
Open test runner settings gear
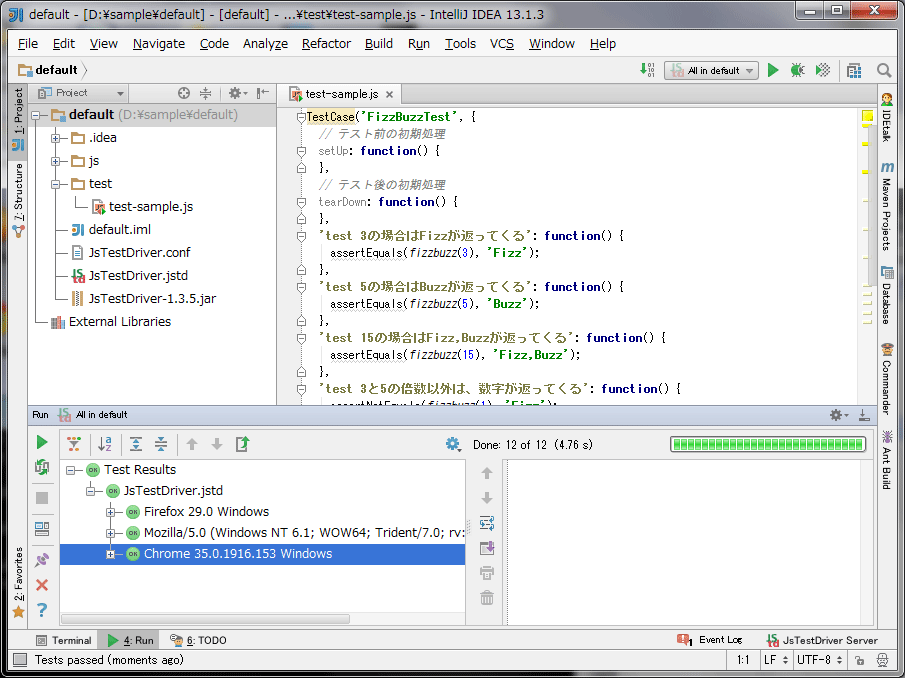pyautogui.click(x=454, y=444)
